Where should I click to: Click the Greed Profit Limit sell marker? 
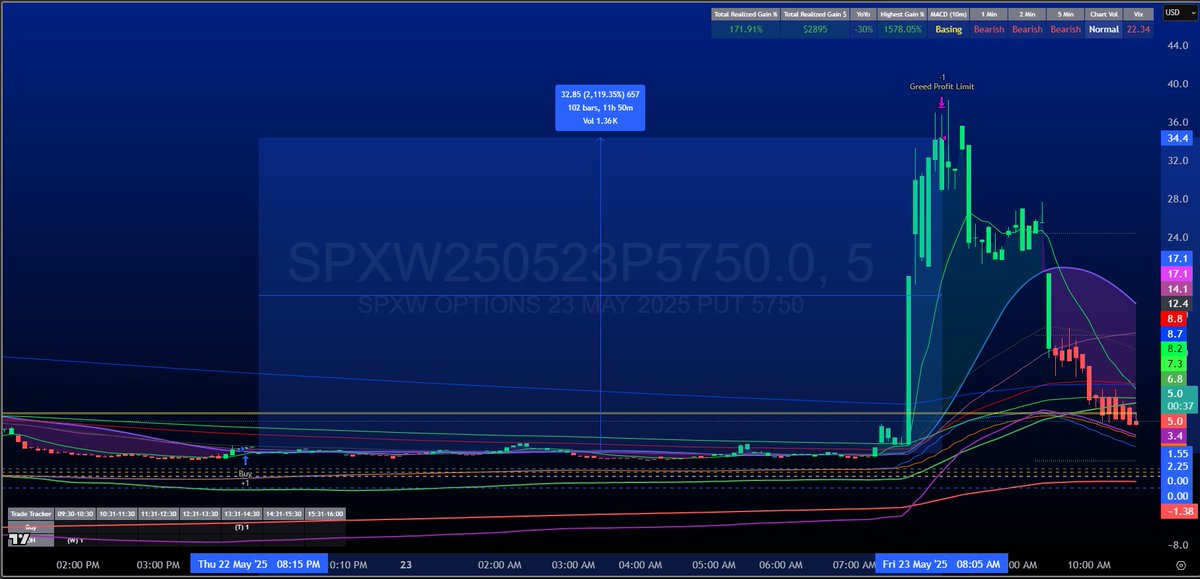941,101
